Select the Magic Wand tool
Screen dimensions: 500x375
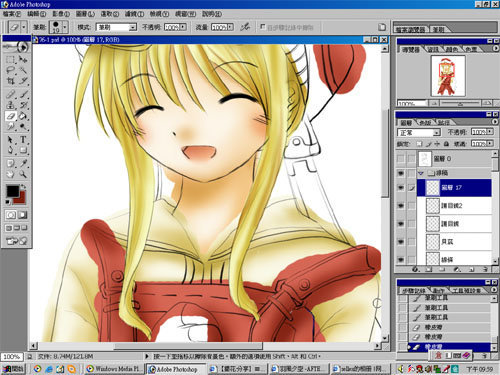point(23,70)
